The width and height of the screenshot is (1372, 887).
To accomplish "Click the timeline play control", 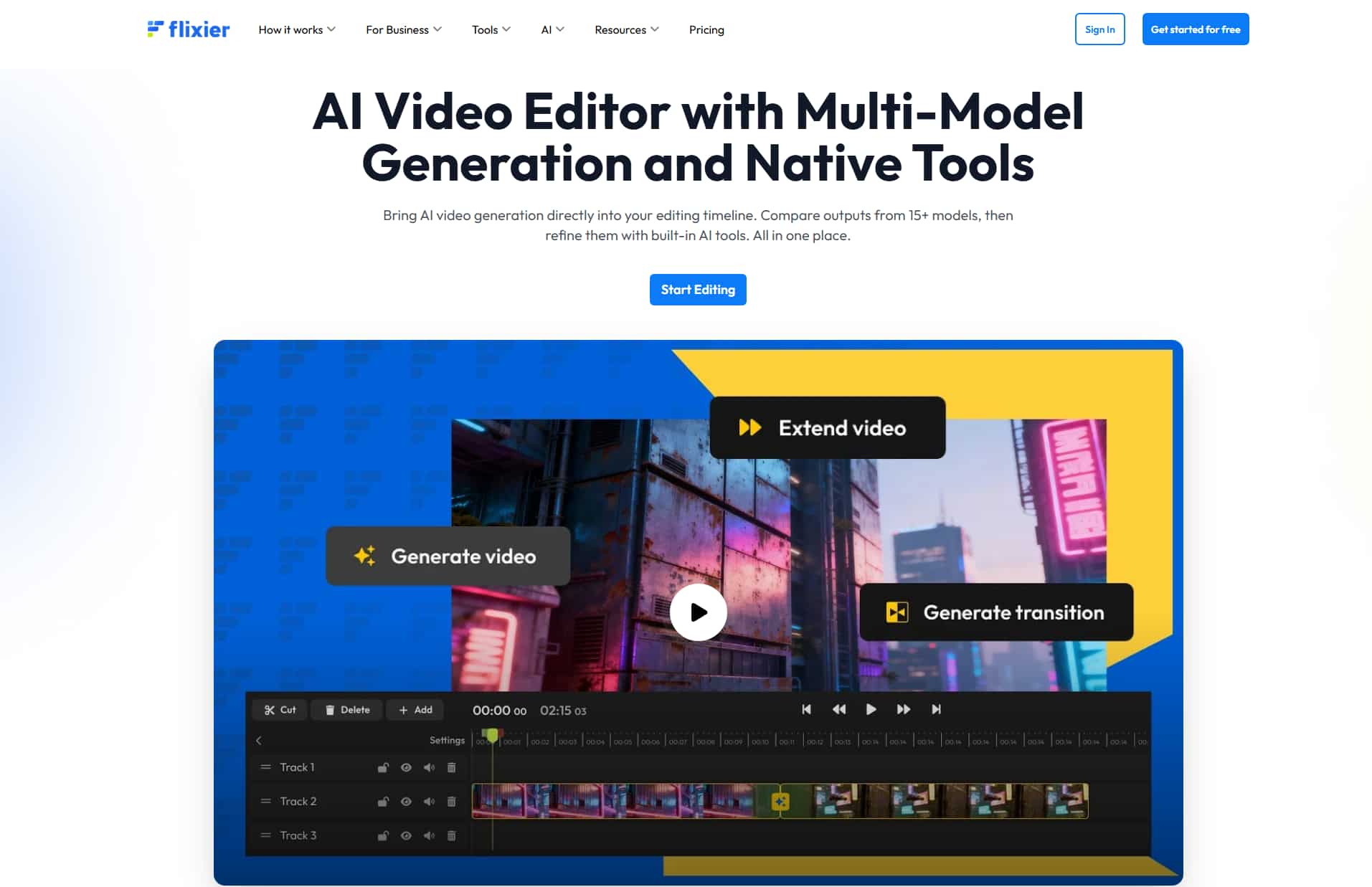I will (871, 710).
